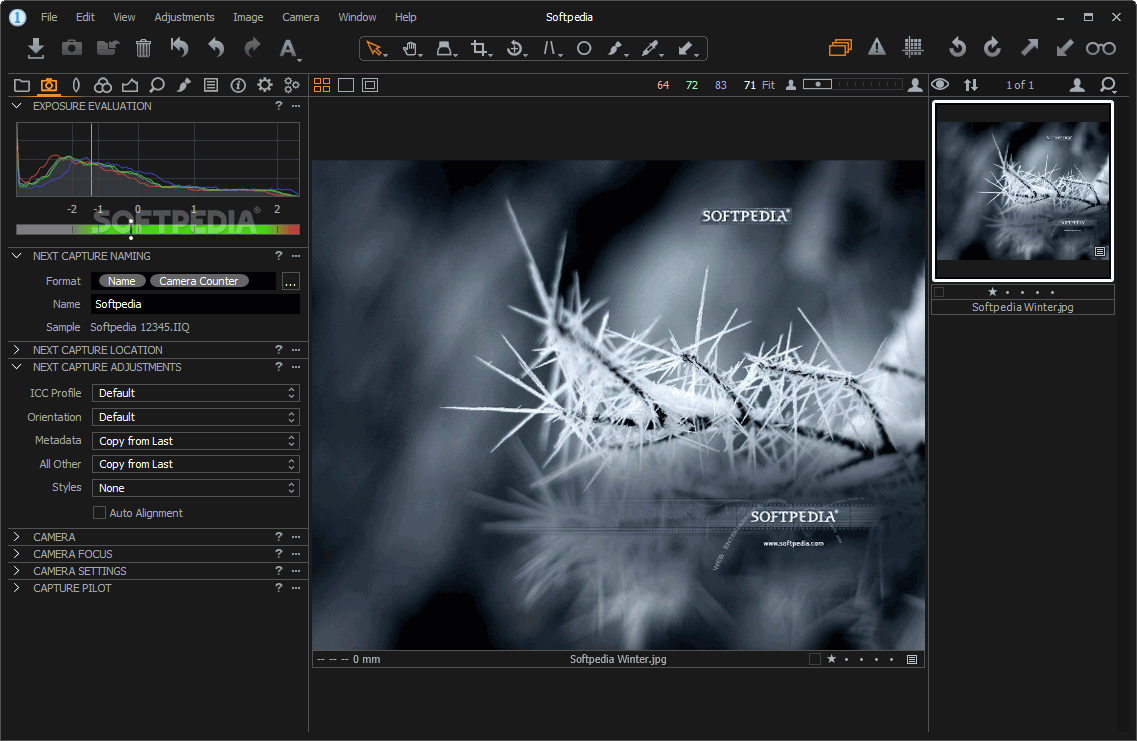Rotate image right icon
Image resolution: width=1137 pixels, height=741 pixels.
click(993, 48)
